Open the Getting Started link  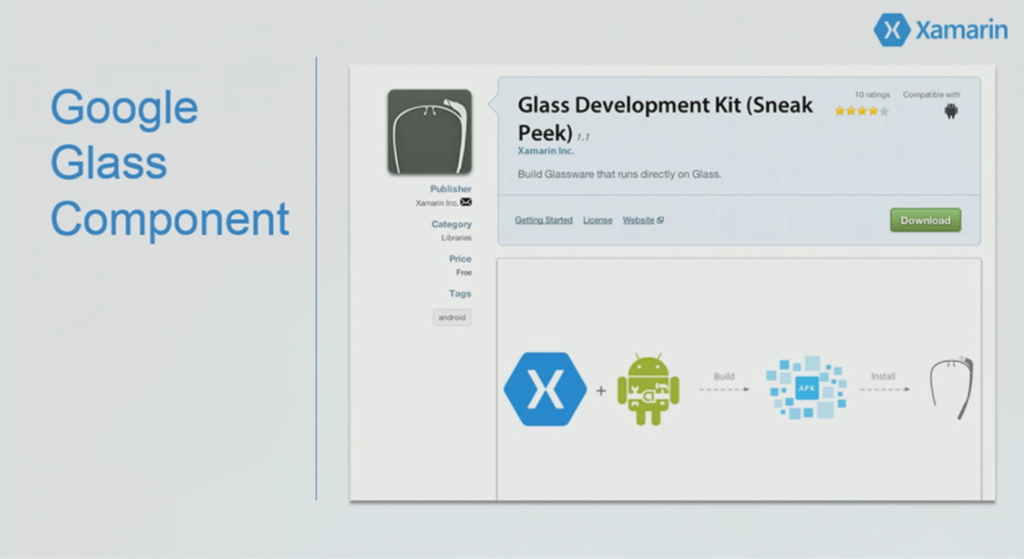[543, 220]
